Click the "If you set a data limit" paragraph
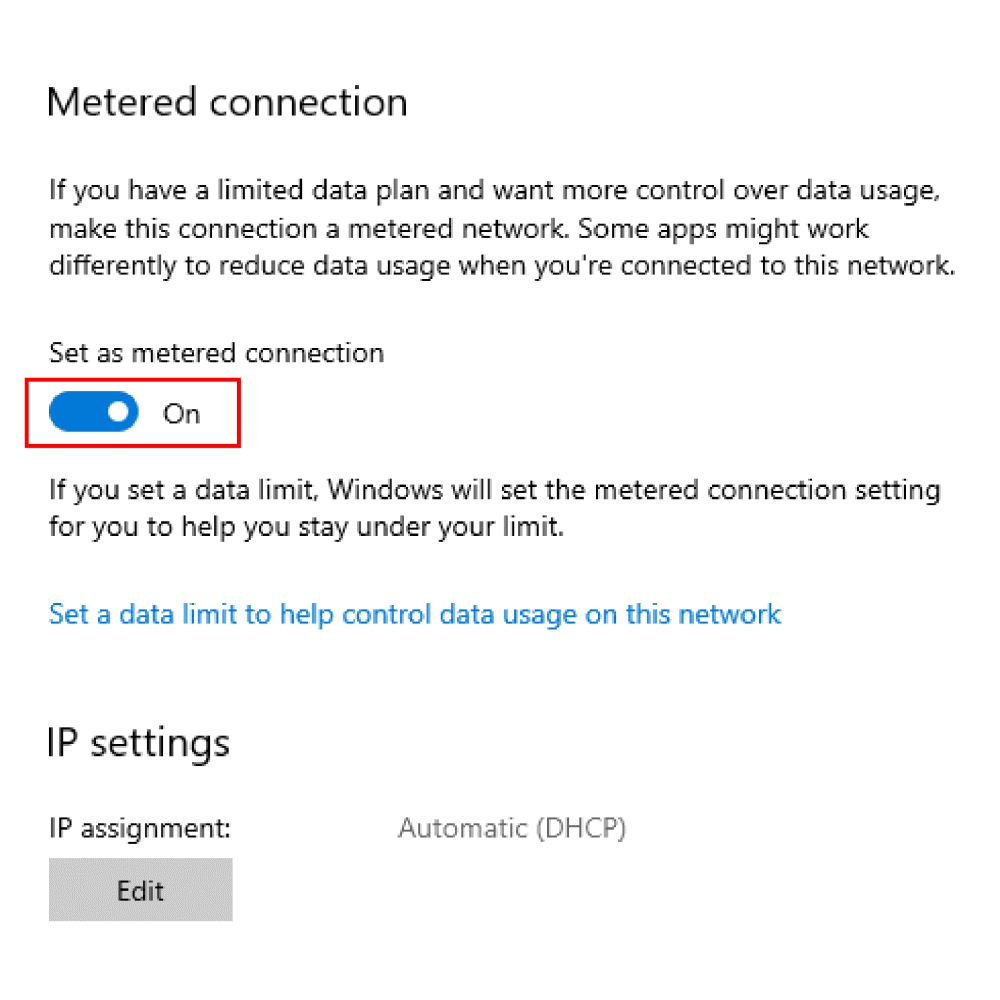This screenshot has width=1000, height=1000. pos(495,508)
